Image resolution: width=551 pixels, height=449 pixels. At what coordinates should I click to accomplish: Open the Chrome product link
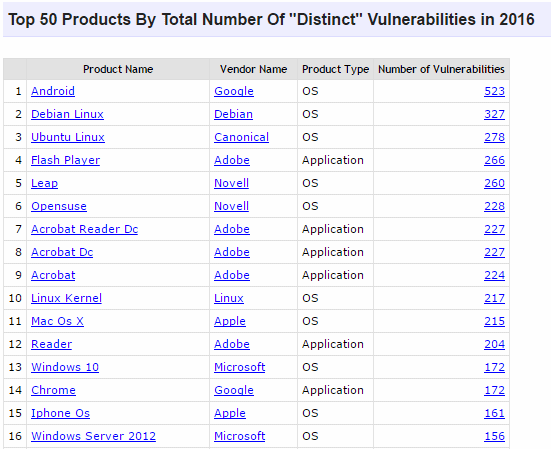[53, 390]
